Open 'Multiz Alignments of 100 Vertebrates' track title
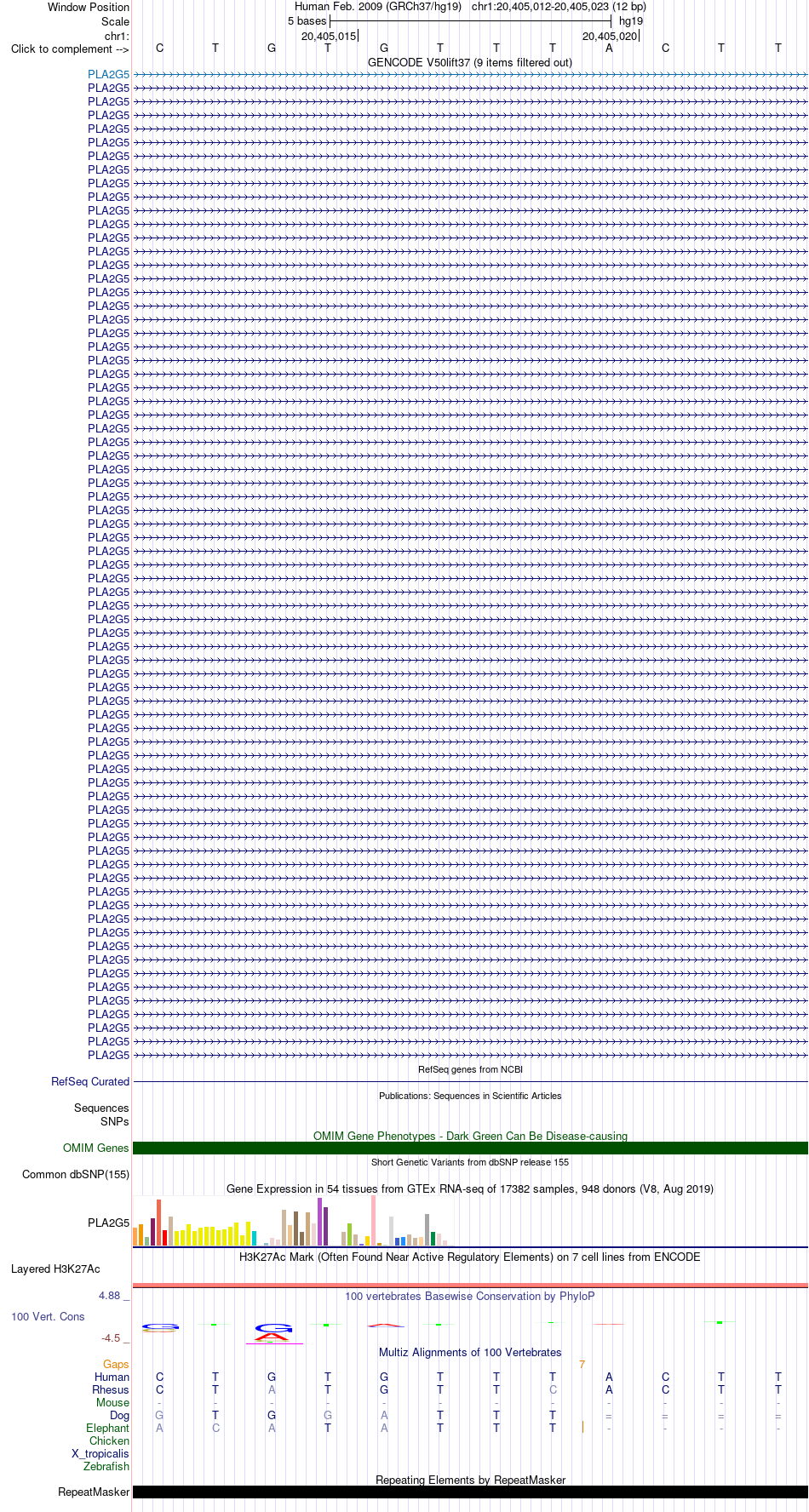The height and width of the screenshot is (1512, 809). click(470, 1352)
